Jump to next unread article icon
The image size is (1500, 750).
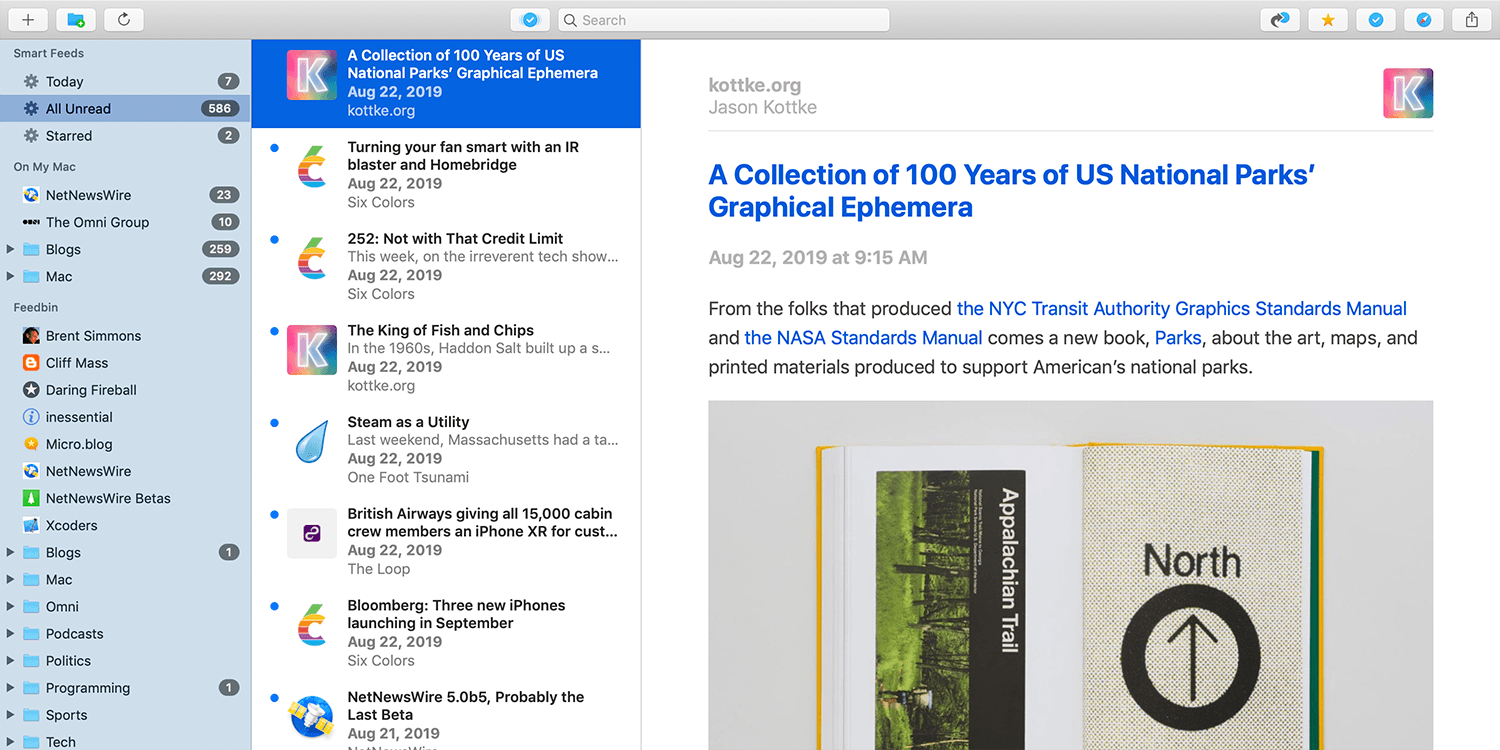click(1279, 19)
